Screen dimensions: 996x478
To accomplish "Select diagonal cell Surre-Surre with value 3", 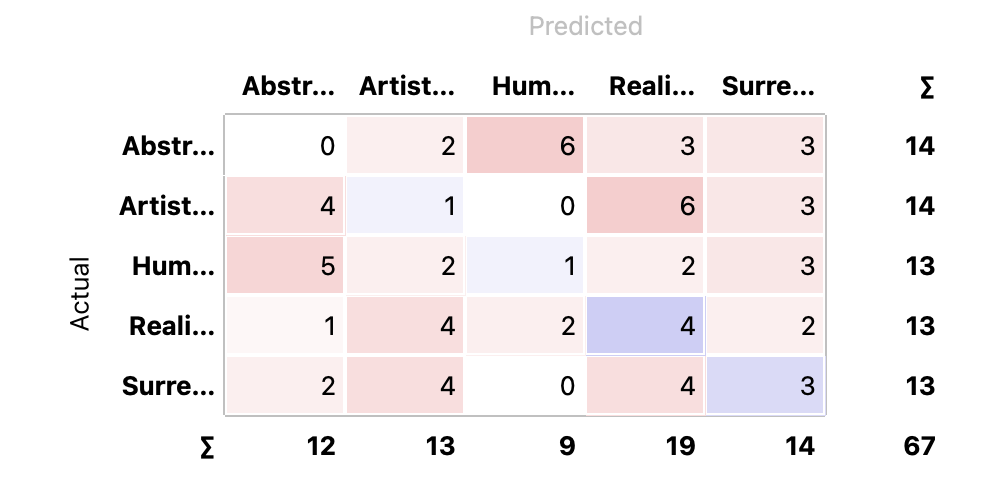I will click(x=765, y=385).
